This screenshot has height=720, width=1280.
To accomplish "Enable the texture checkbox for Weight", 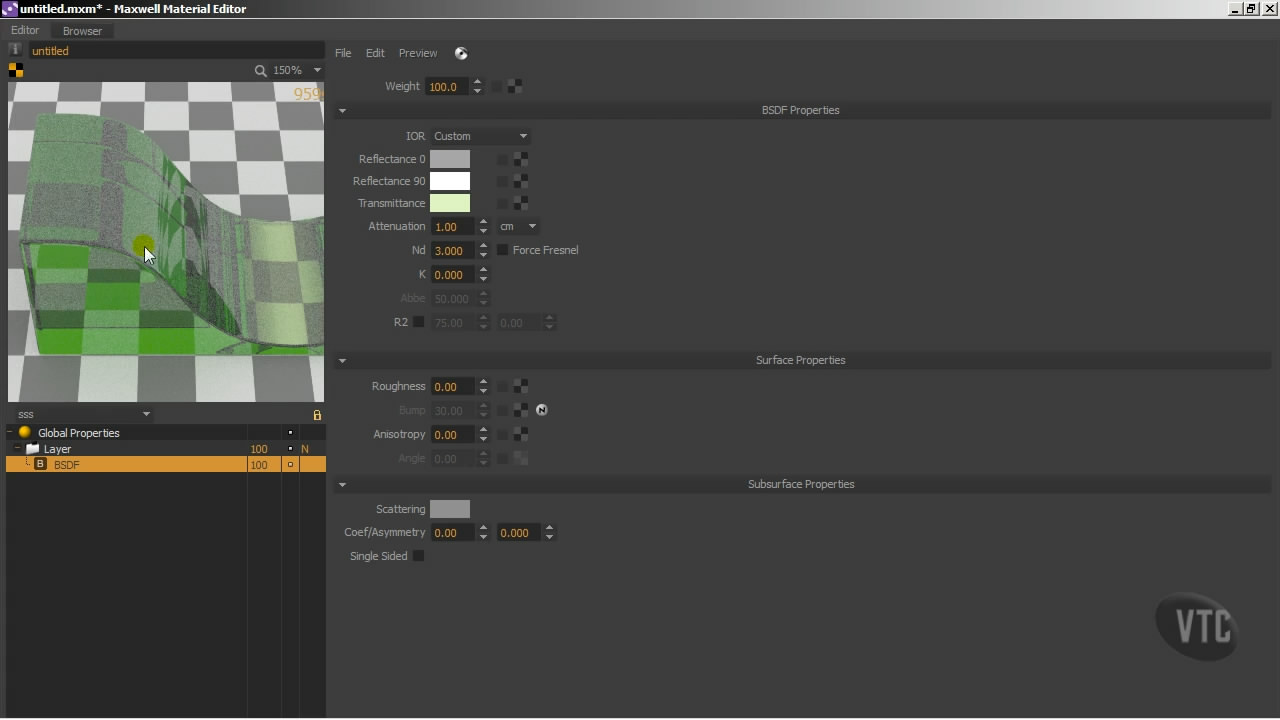I will point(497,87).
